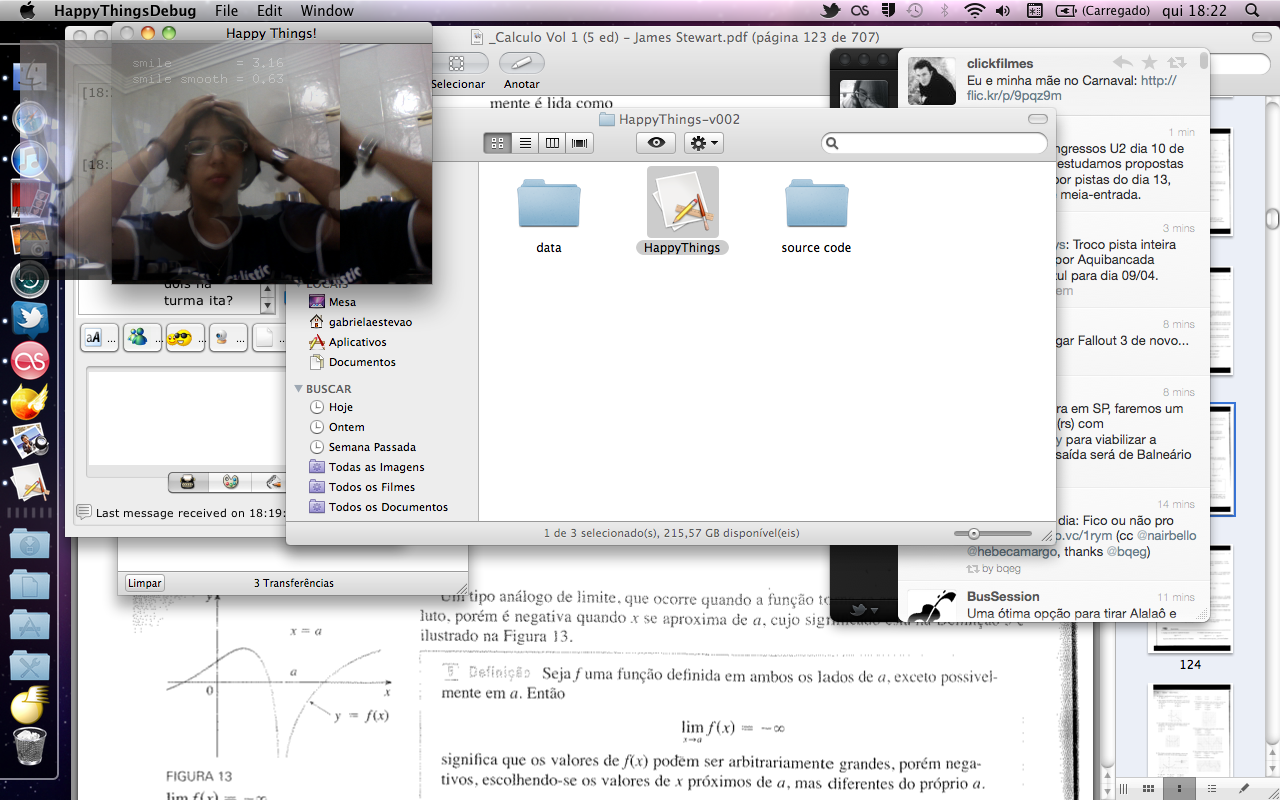Open the font style chat button

click(x=99, y=338)
